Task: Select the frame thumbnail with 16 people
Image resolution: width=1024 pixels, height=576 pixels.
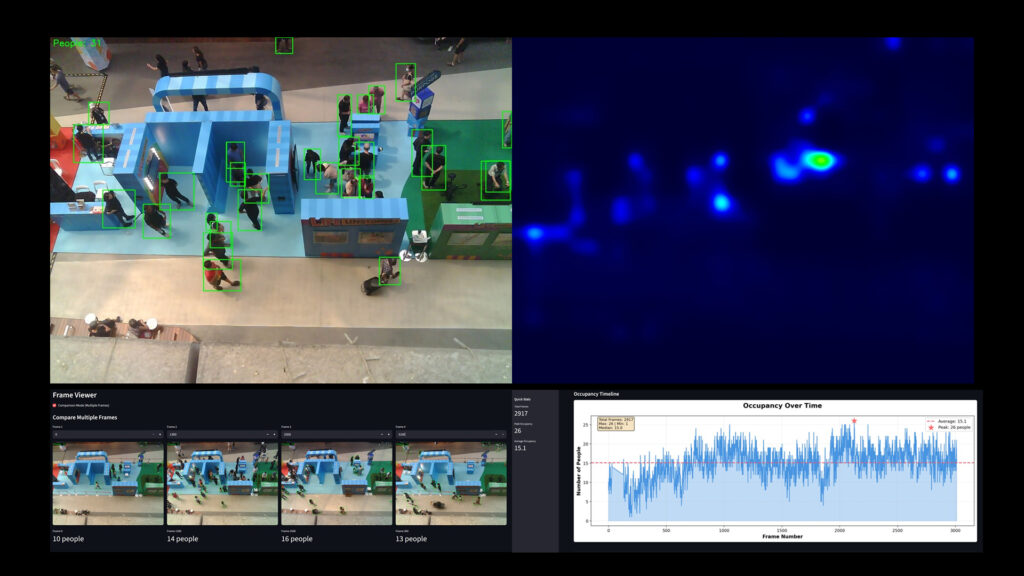Action: [336, 484]
